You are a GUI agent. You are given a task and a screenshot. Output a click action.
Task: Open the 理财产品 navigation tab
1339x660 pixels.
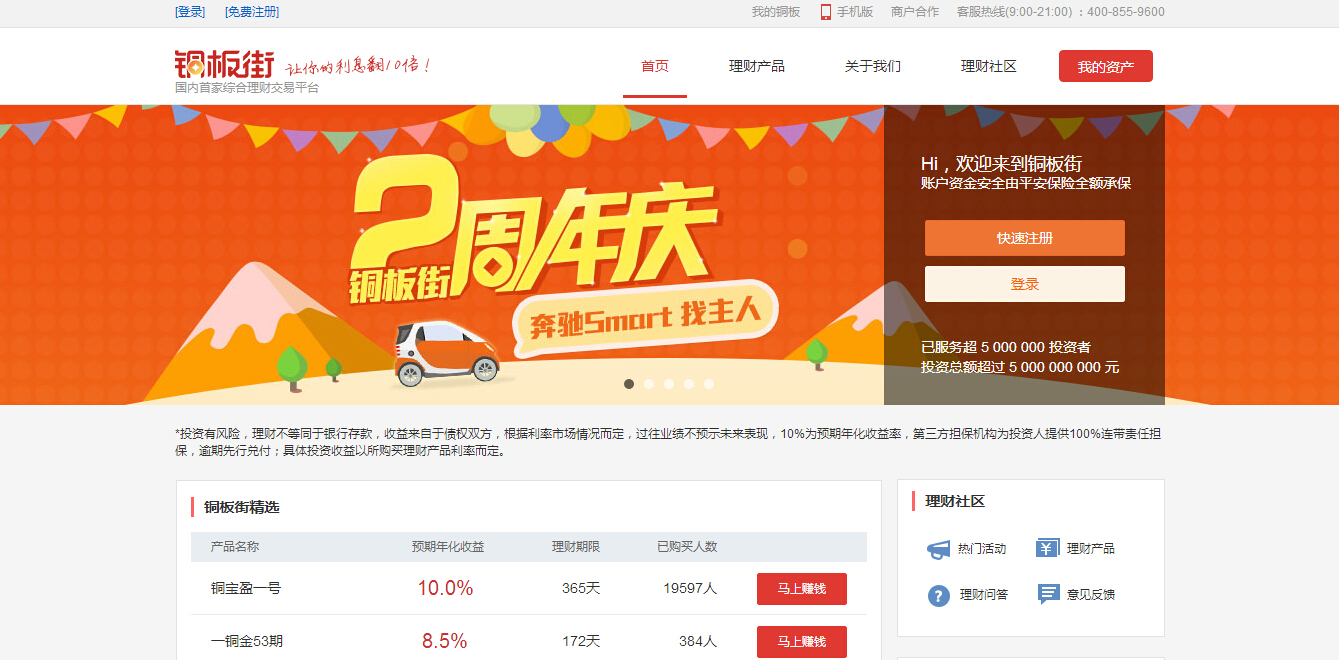coord(757,67)
